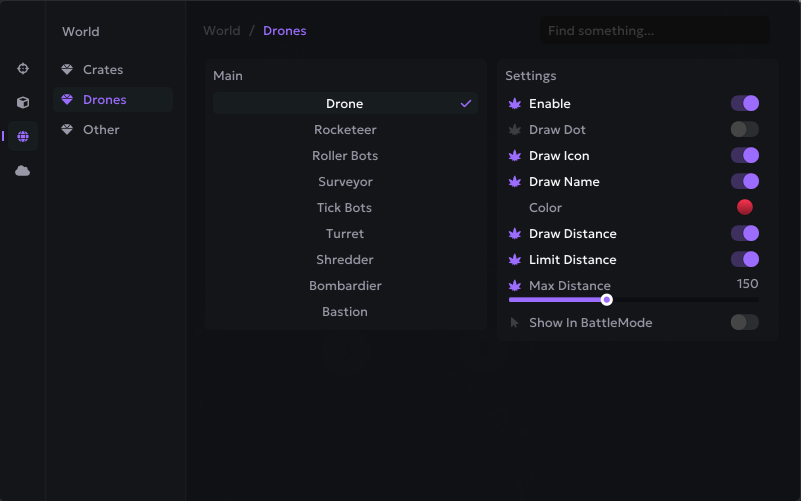The width and height of the screenshot is (801, 501).
Task: Select Bombardier in the Main list
Action: [345, 286]
